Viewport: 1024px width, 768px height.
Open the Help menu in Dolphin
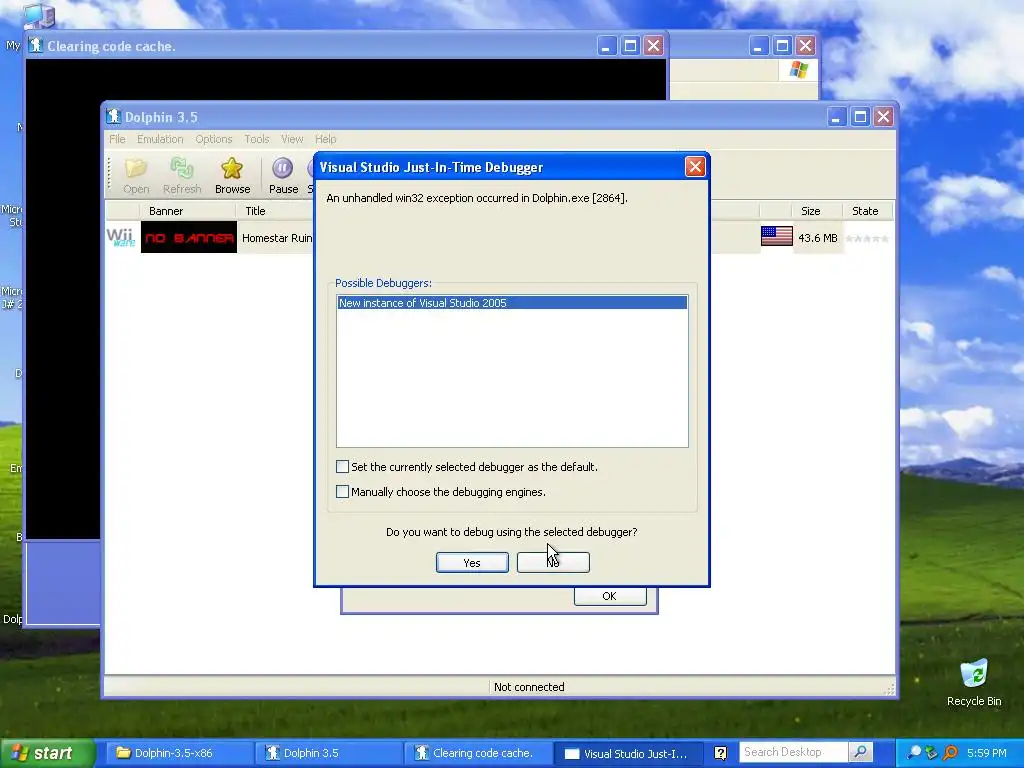click(x=325, y=139)
